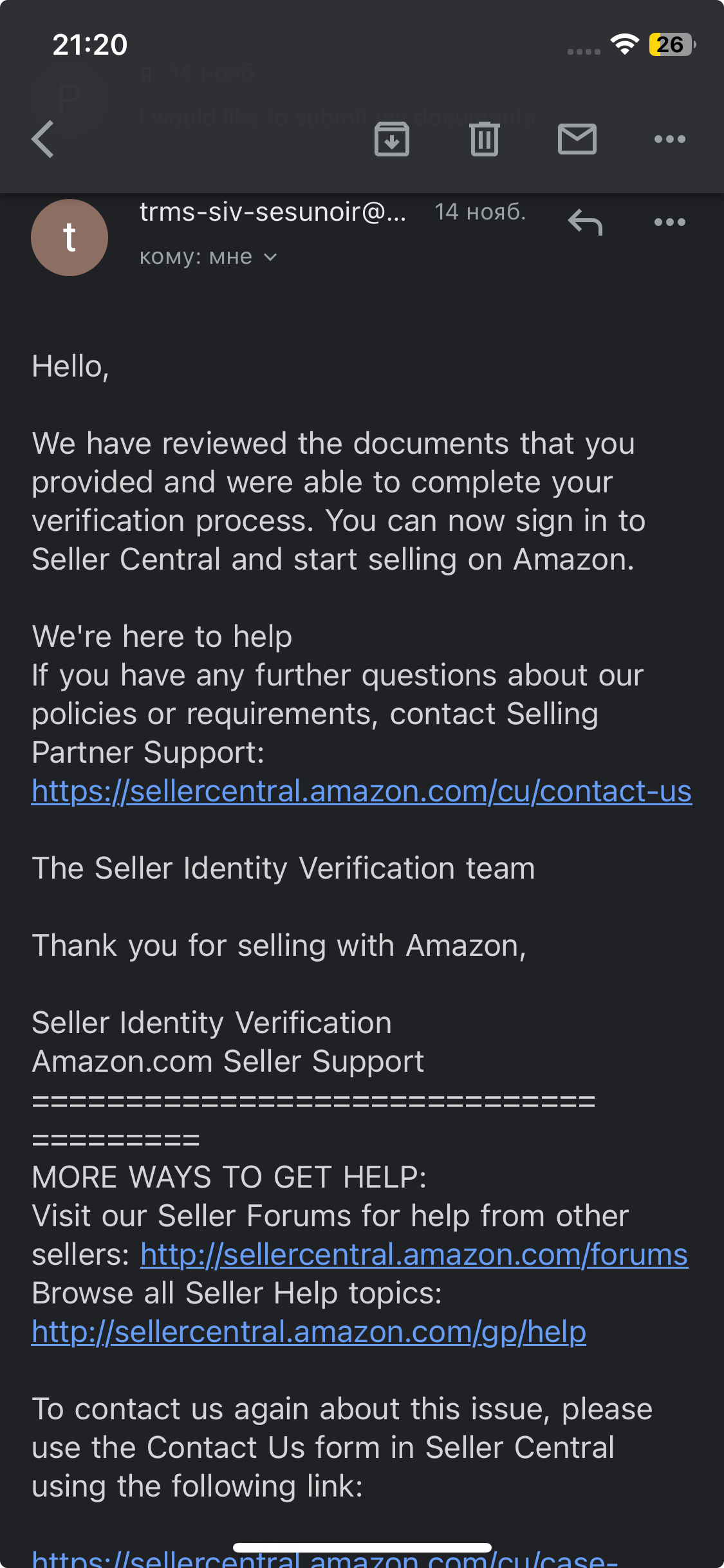Tap sender address trms-siv-sesunoir@...
Screen dimensions: 724x1568
pyautogui.click(x=273, y=212)
